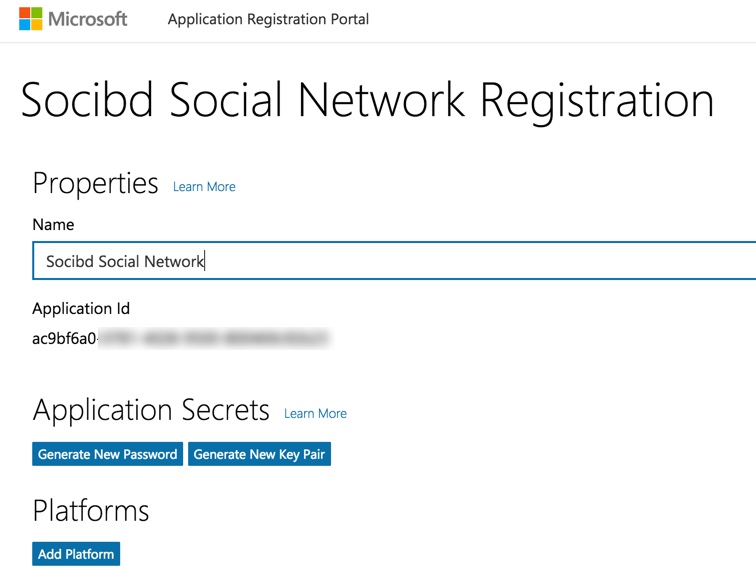Click the yellow square of Microsoft logo
The height and width of the screenshot is (582, 756).
coord(37,25)
